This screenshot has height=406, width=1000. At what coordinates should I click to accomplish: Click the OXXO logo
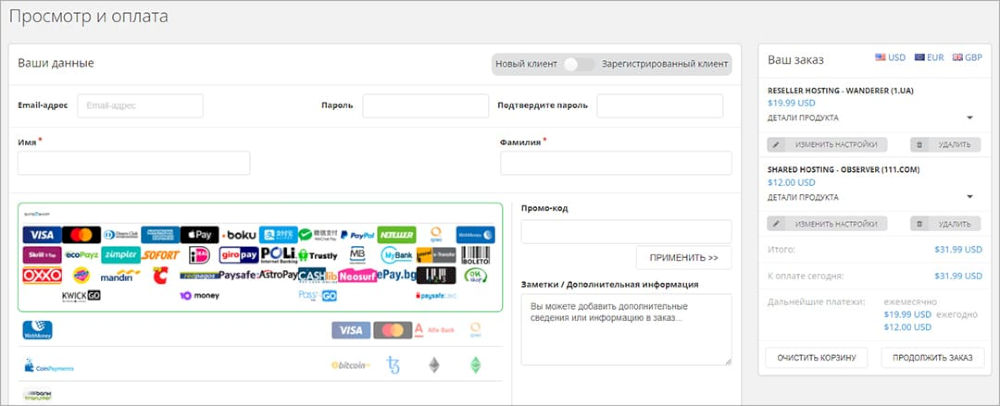pos(42,275)
